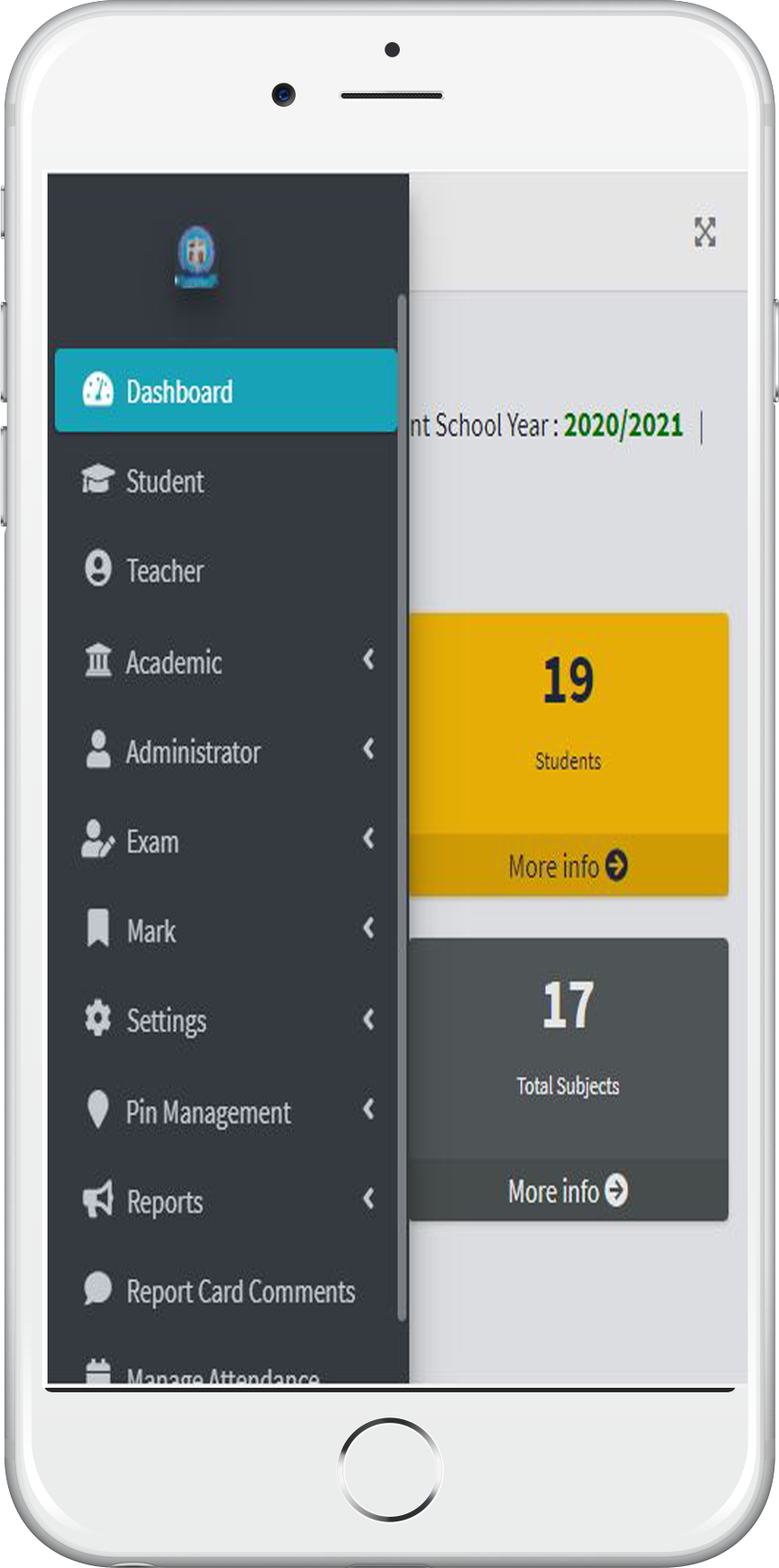The image size is (779, 1568).
Task: Select Report Card Comments menu item
Action: tap(240, 1291)
